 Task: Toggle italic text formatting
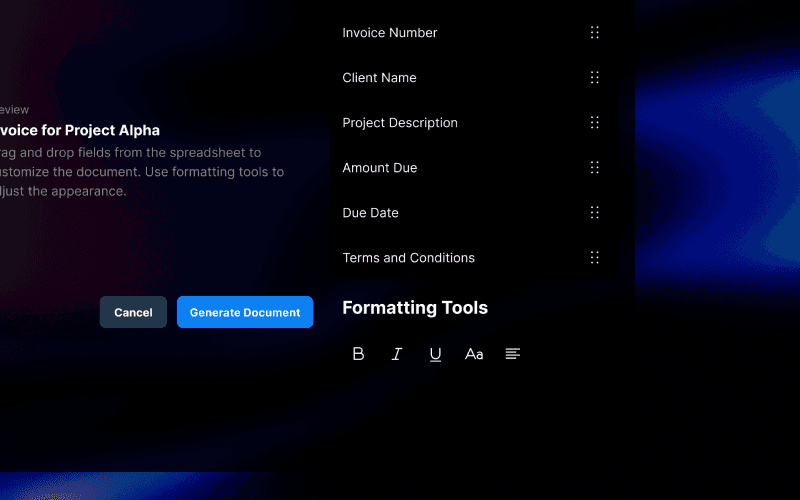point(397,354)
